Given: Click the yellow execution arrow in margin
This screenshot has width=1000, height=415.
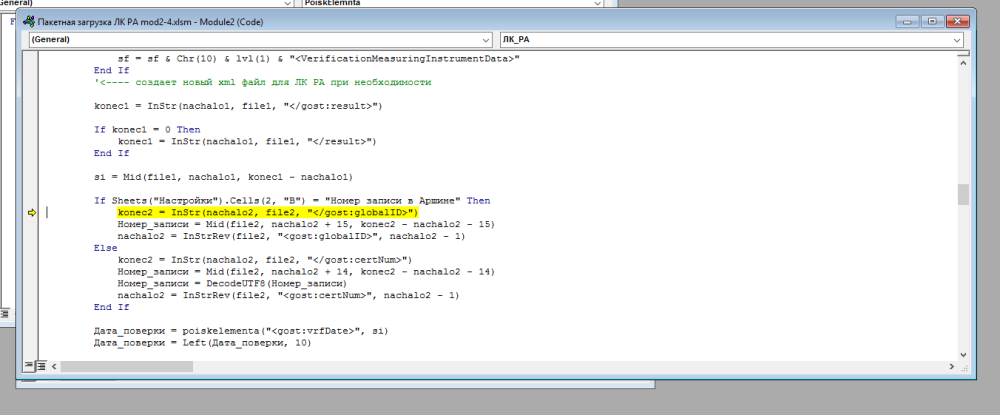Looking at the screenshot, I should click(x=31, y=213).
